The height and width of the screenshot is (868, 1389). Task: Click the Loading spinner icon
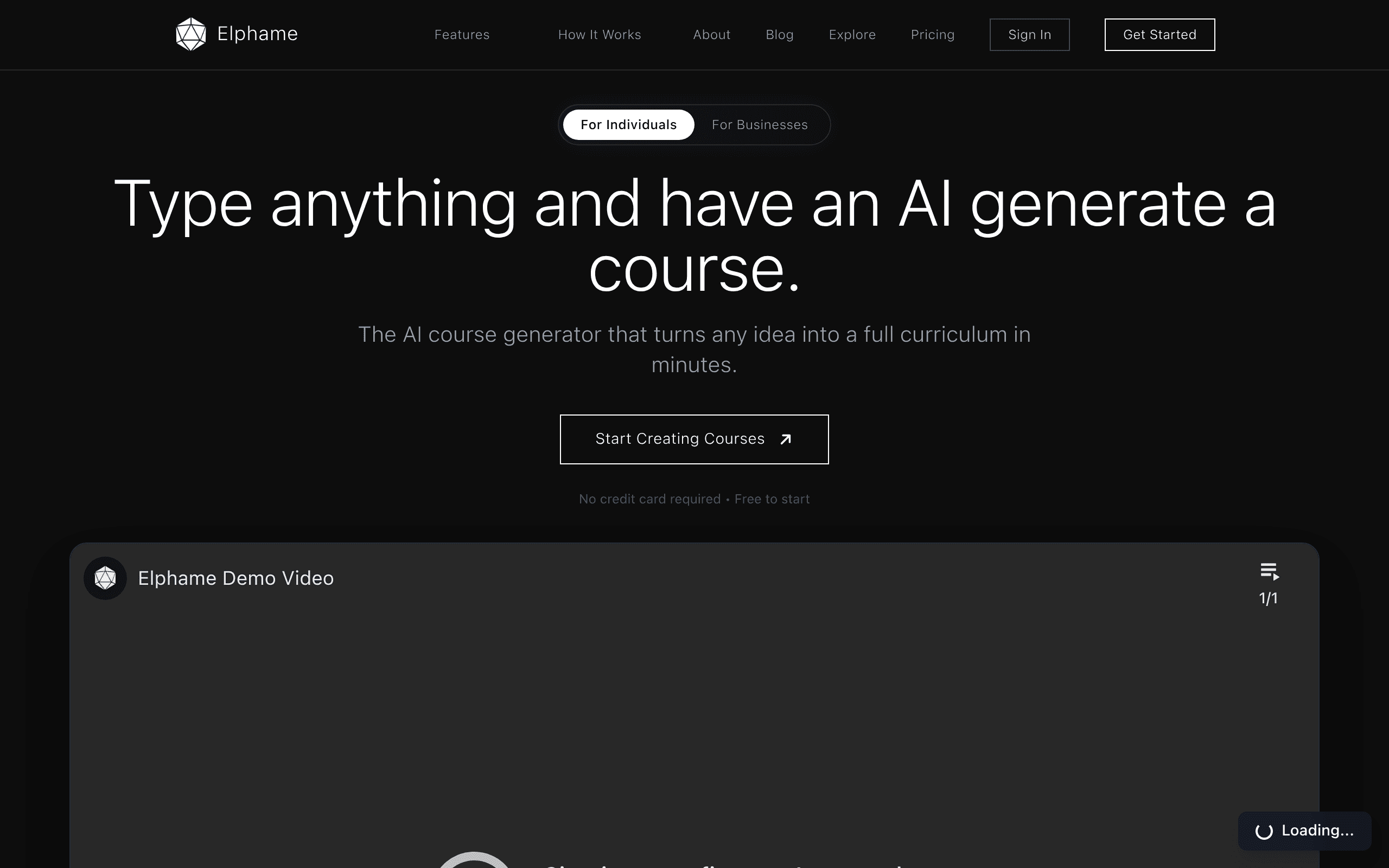1264,831
